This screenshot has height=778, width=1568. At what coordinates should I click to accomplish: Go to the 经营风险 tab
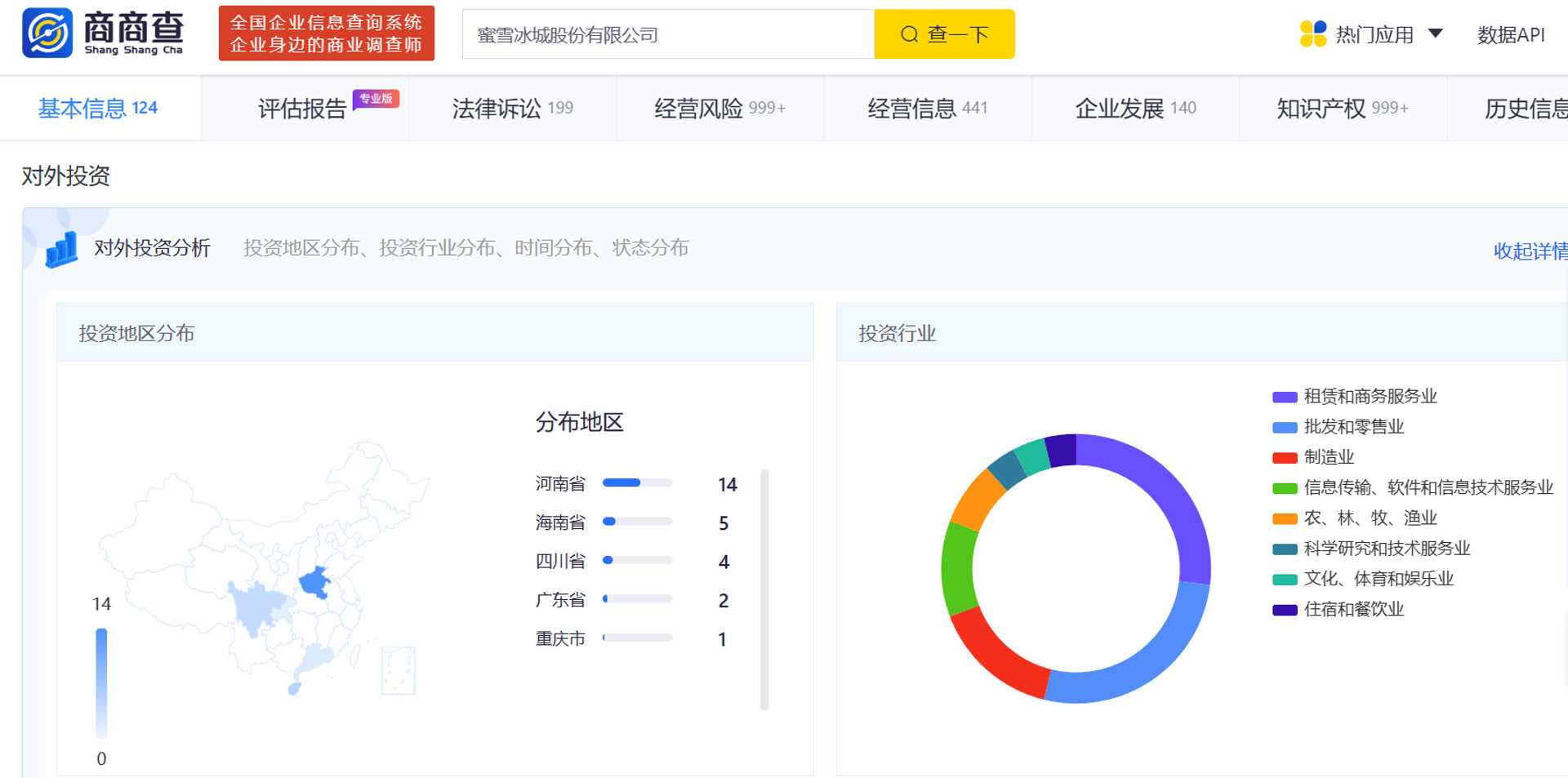[719, 108]
